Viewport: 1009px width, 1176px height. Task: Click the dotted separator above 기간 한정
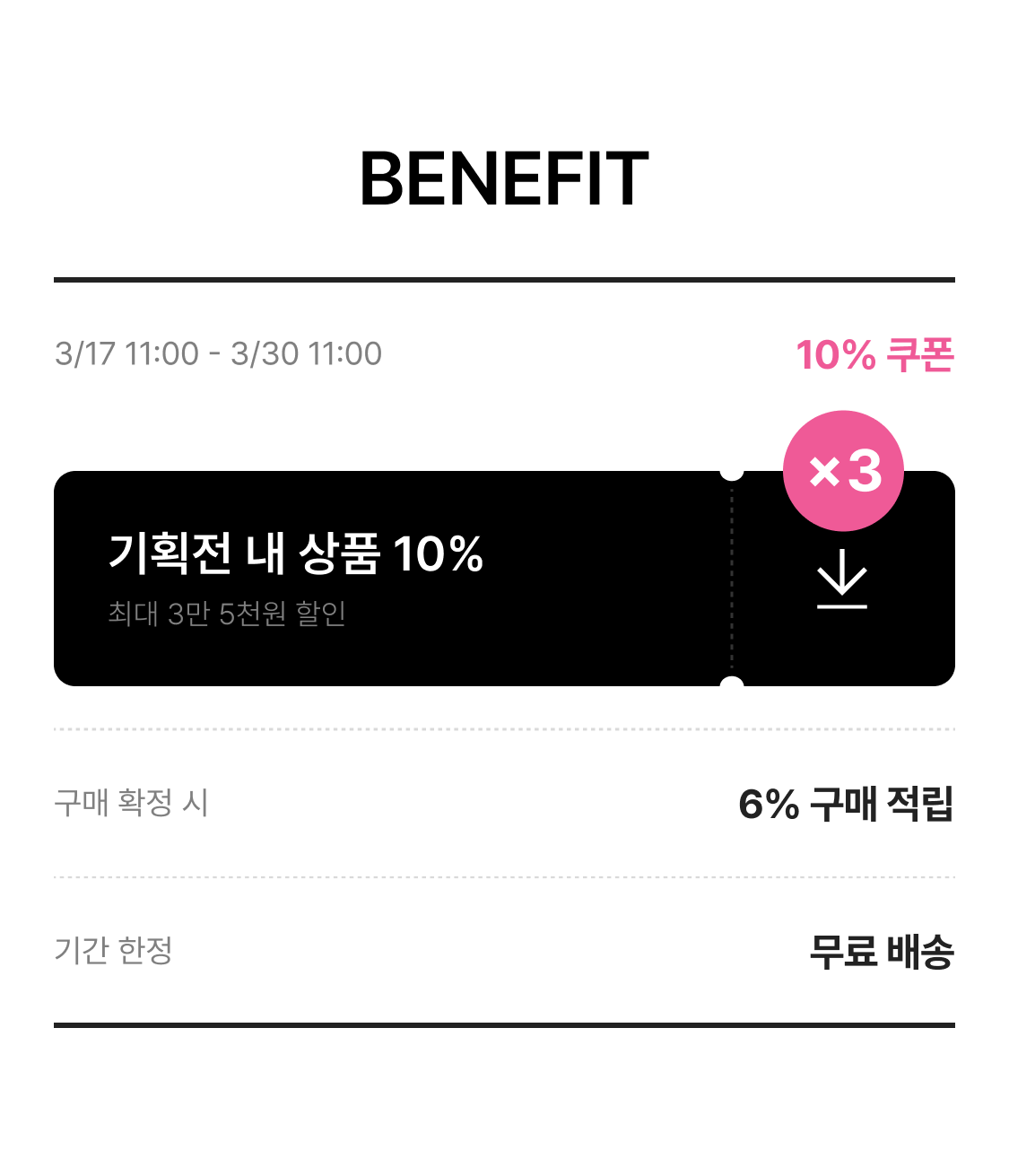[x=504, y=877]
